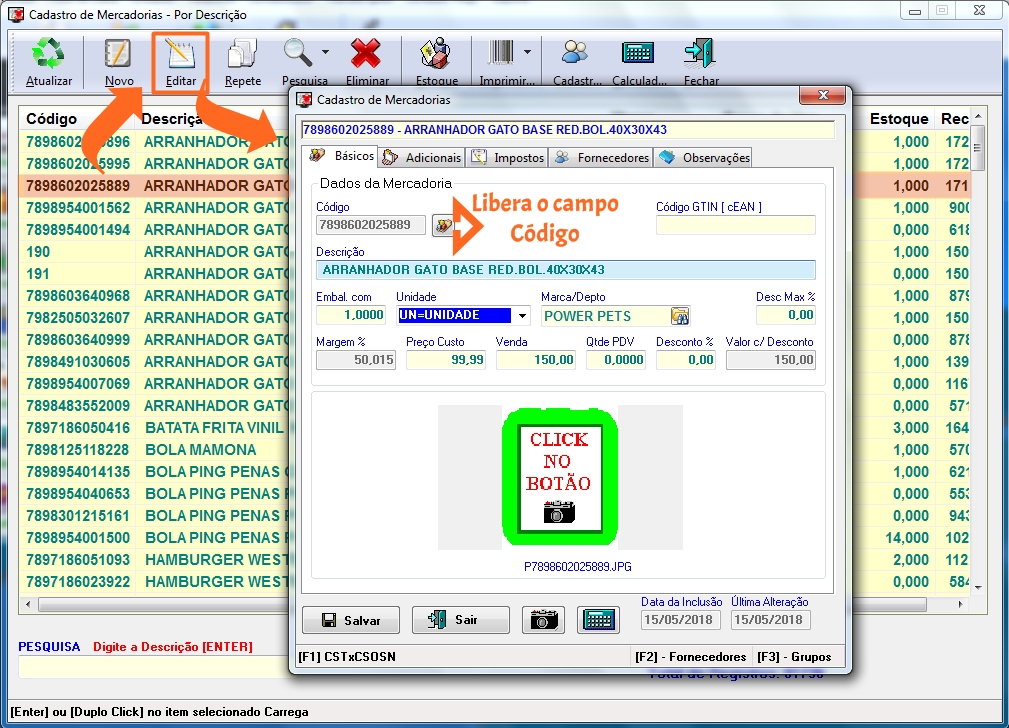Switch to the Básicos tab
The height and width of the screenshot is (728, 1009).
point(342,156)
